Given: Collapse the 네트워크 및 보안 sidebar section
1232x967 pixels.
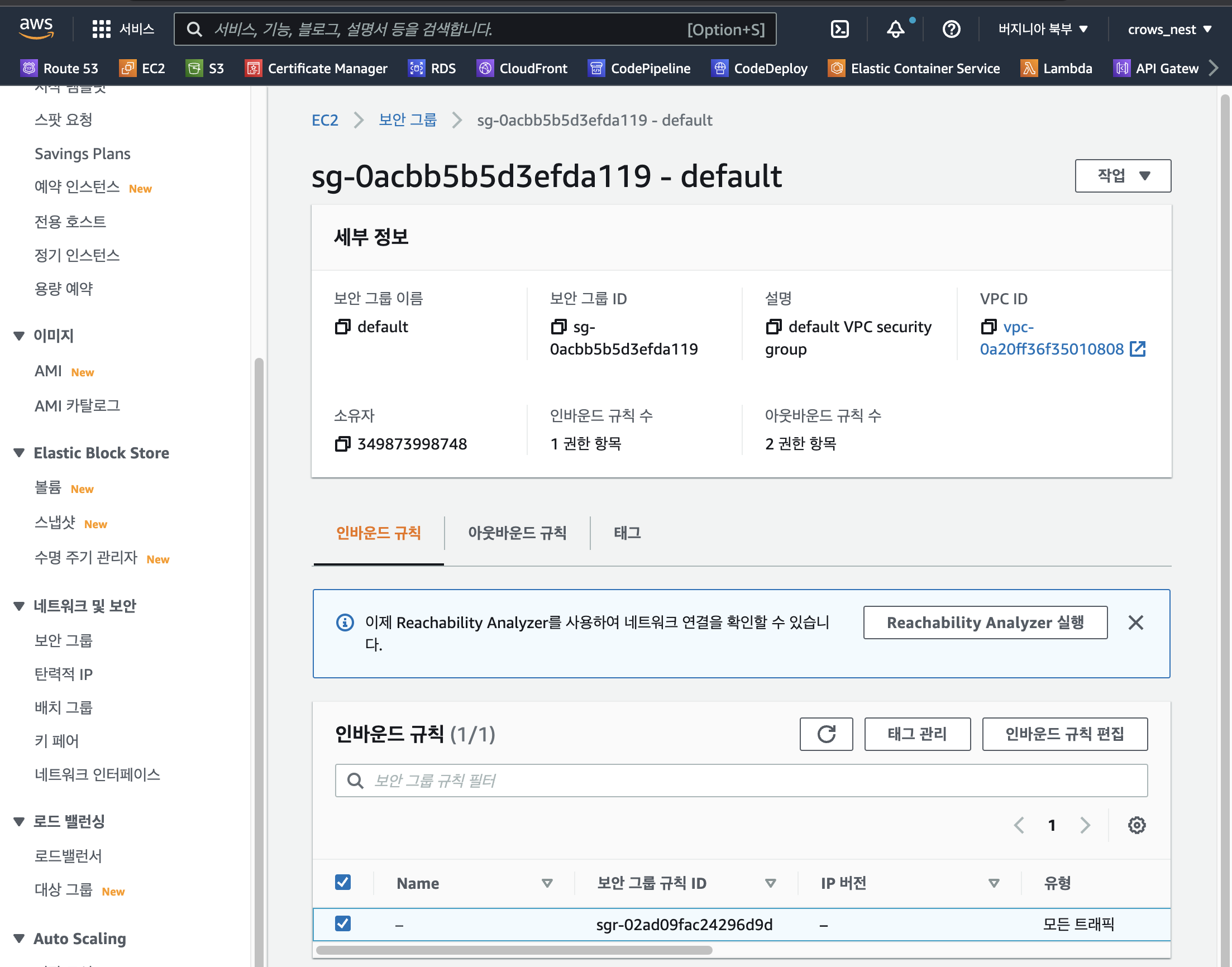Looking at the screenshot, I should pyautogui.click(x=19, y=606).
